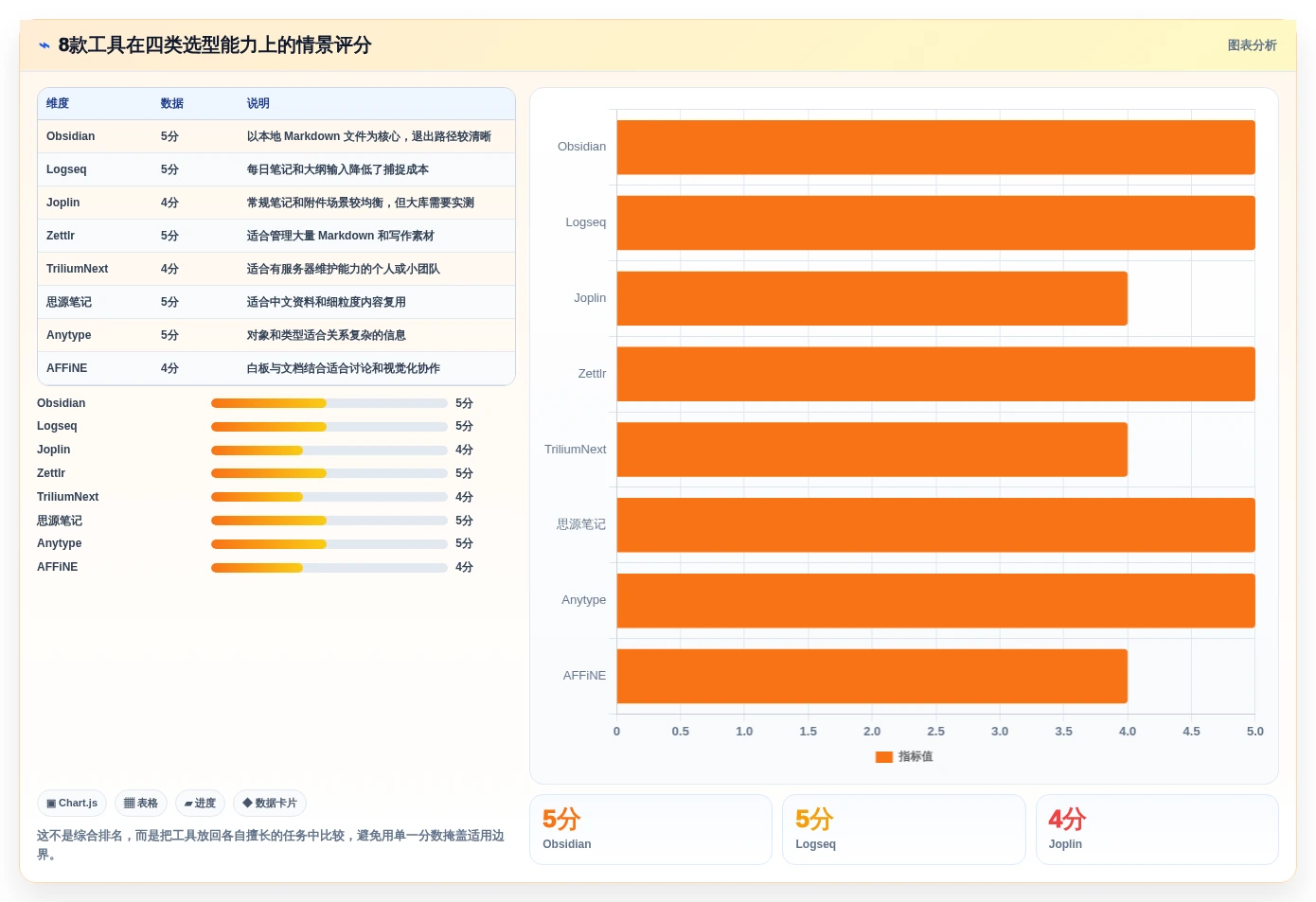
Task: Open the 4分 Joplin data card
Action: 1157,829
